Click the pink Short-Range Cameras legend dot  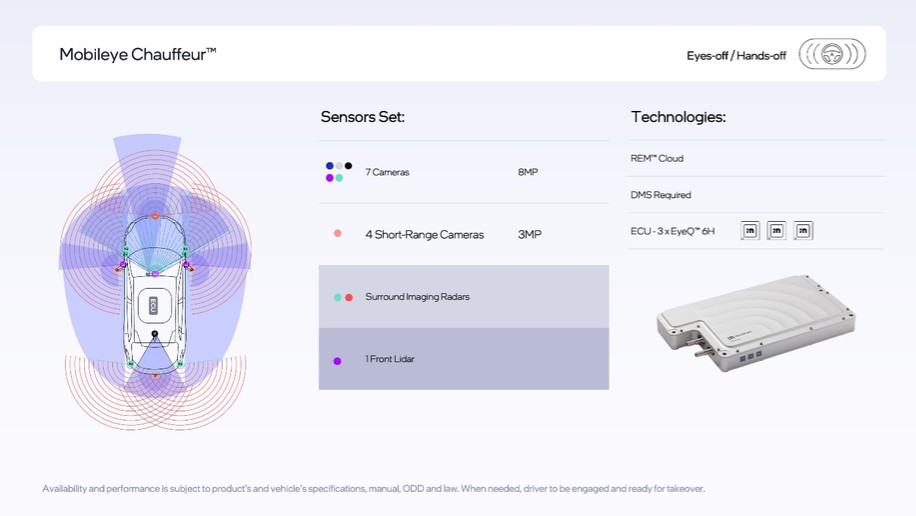tap(338, 234)
